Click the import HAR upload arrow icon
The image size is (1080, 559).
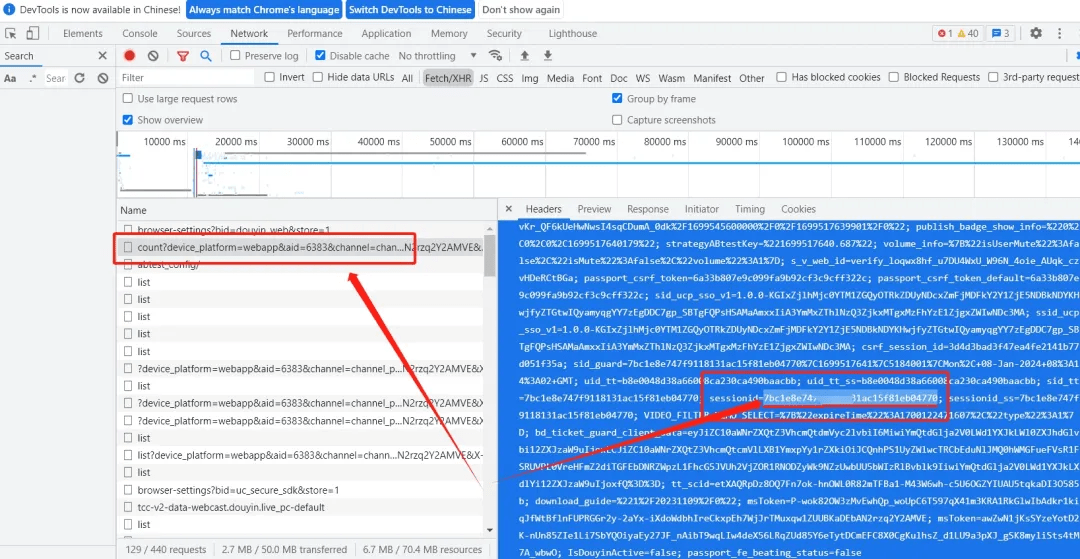click(524, 56)
